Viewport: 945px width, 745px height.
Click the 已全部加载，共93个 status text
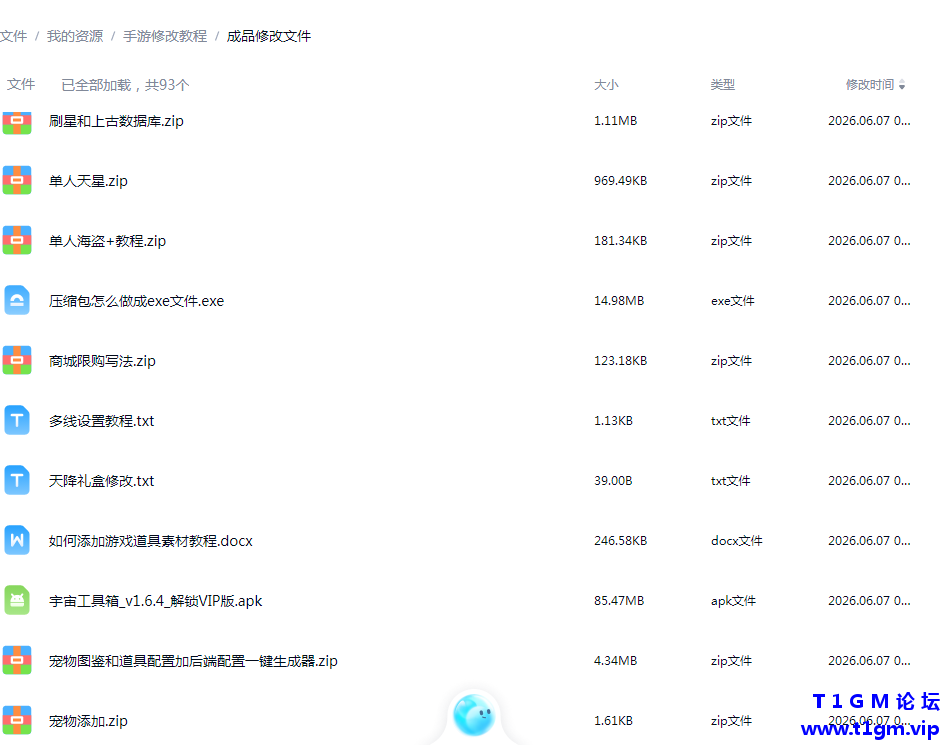(x=125, y=85)
